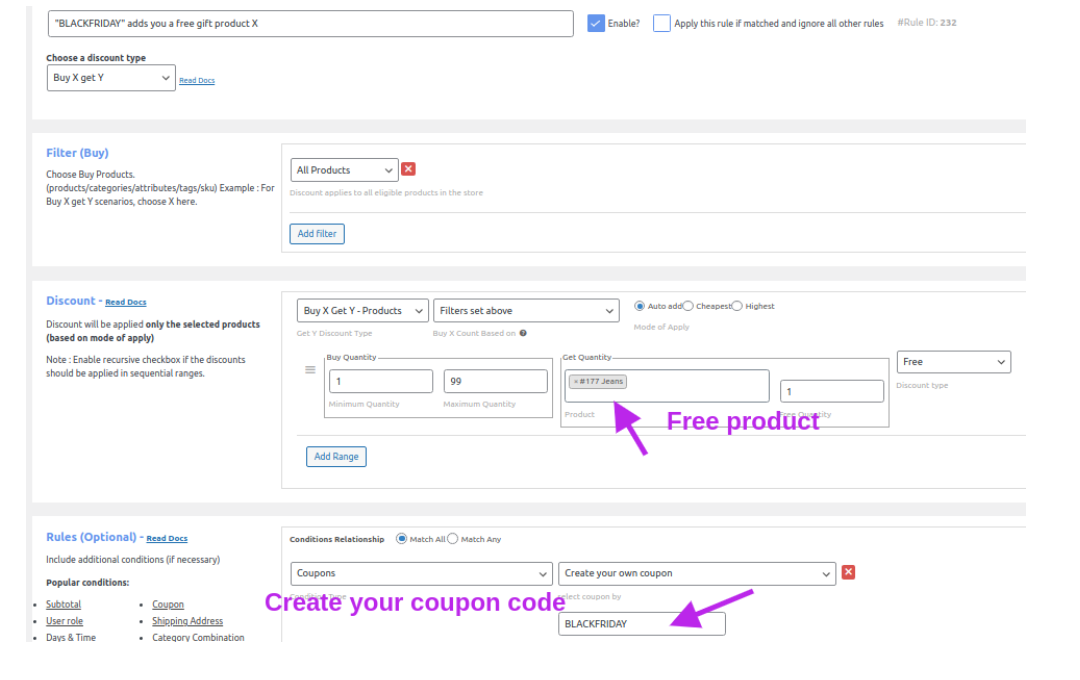This screenshot has width=1080, height=680.
Task: Remove the All Products filter
Action: click(x=408, y=170)
